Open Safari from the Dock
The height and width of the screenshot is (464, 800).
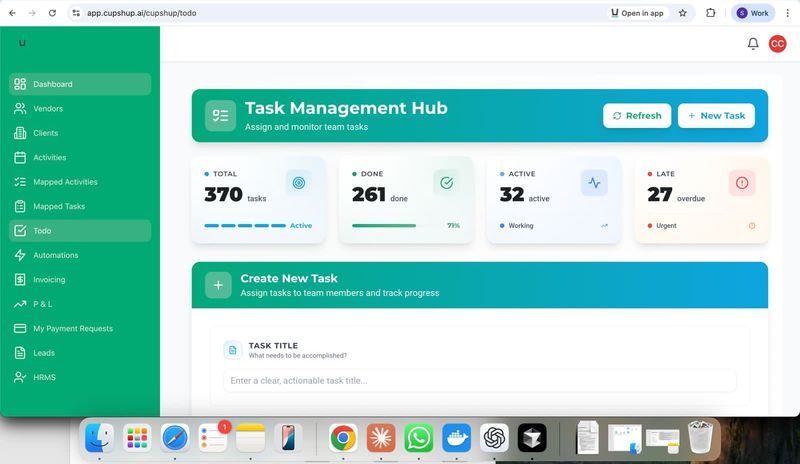pyautogui.click(x=174, y=438)
